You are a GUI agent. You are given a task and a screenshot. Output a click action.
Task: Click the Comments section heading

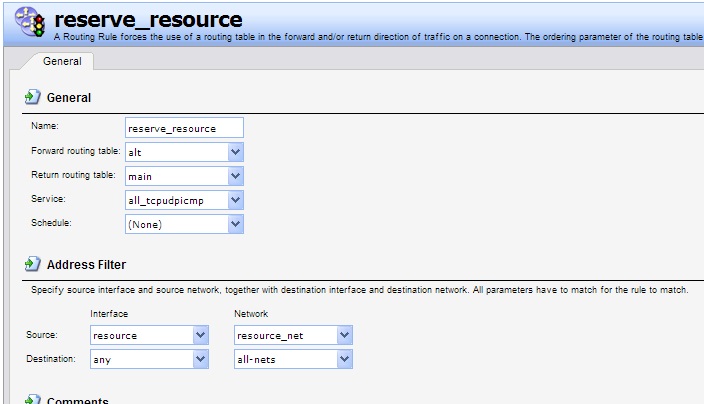click(x=77, y=399)
